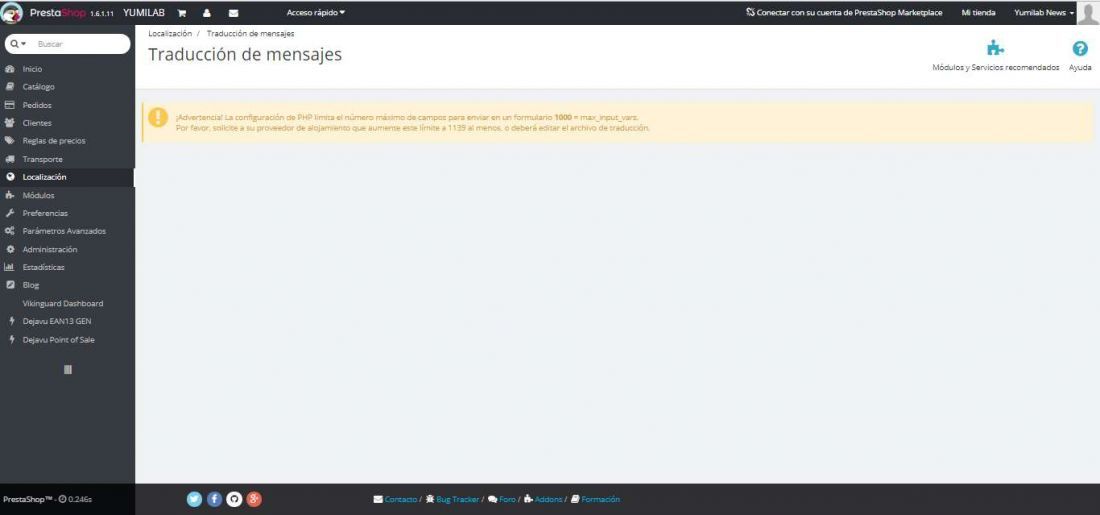Open the Google Plus footer icon
Viewport: 1100px width, 515px height.
coord(255,500)
